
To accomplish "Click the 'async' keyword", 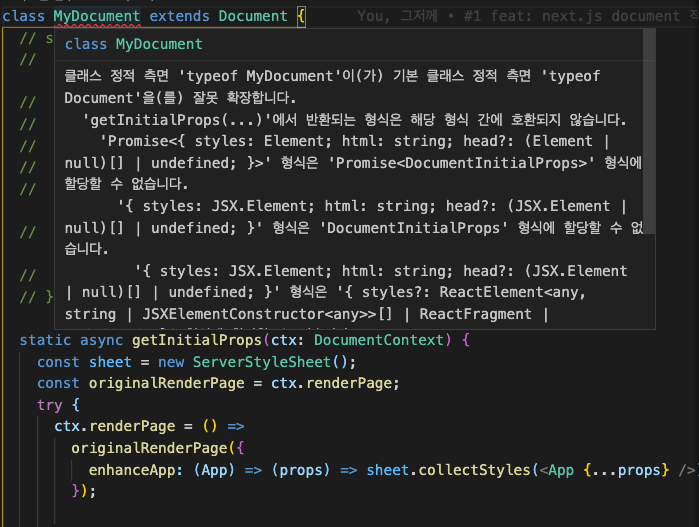I will coord(101,340).
